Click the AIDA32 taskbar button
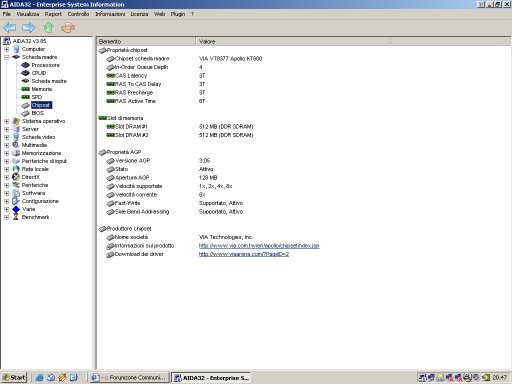 [x=211, y=377]
